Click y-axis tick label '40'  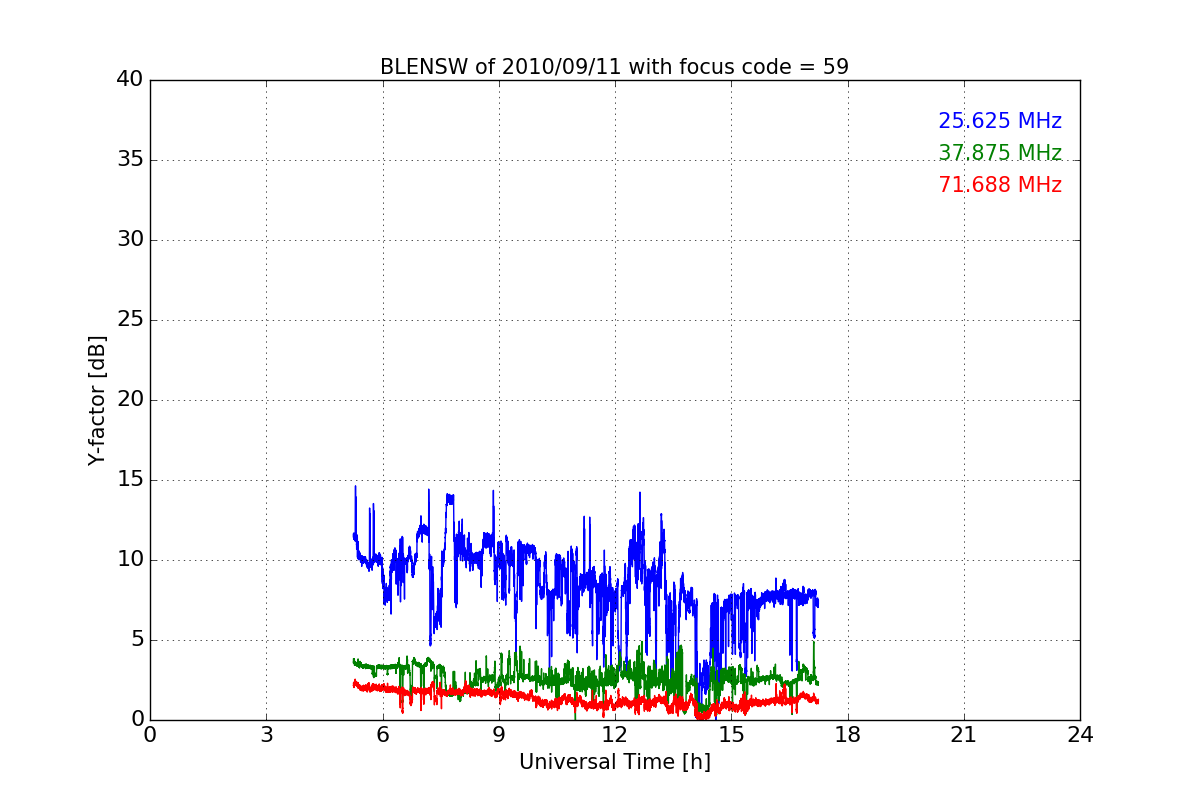click(x=130, y=80)
